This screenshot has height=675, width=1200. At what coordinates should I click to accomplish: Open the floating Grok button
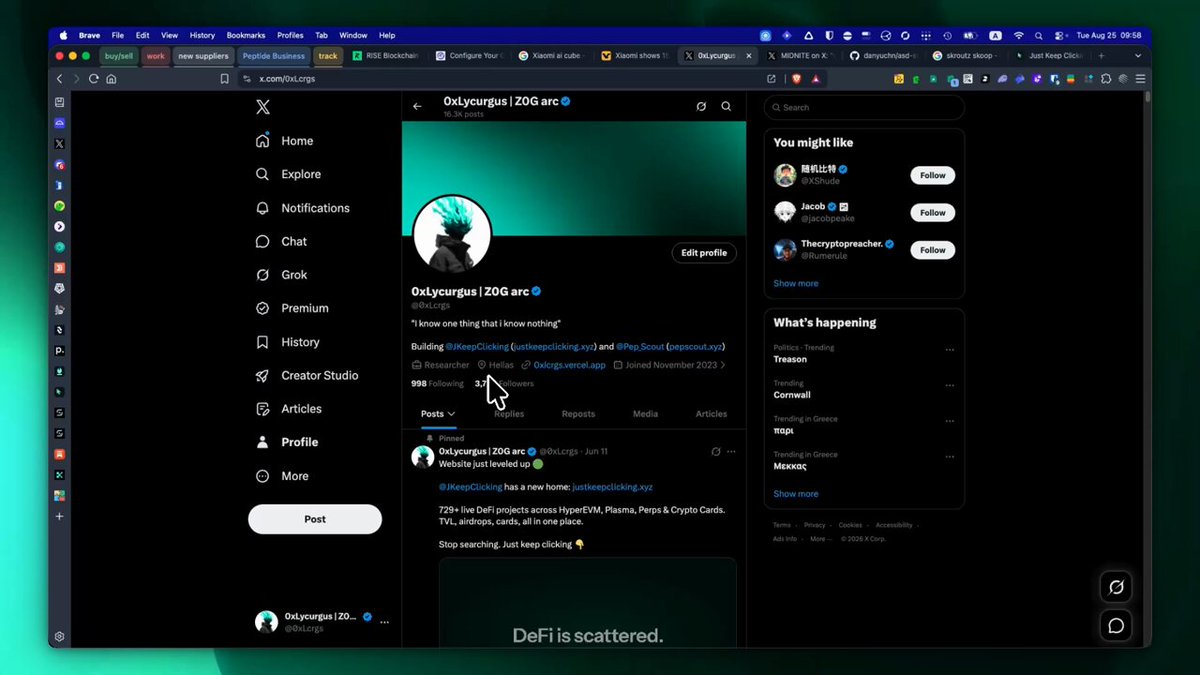click(x=1116, y=587)
